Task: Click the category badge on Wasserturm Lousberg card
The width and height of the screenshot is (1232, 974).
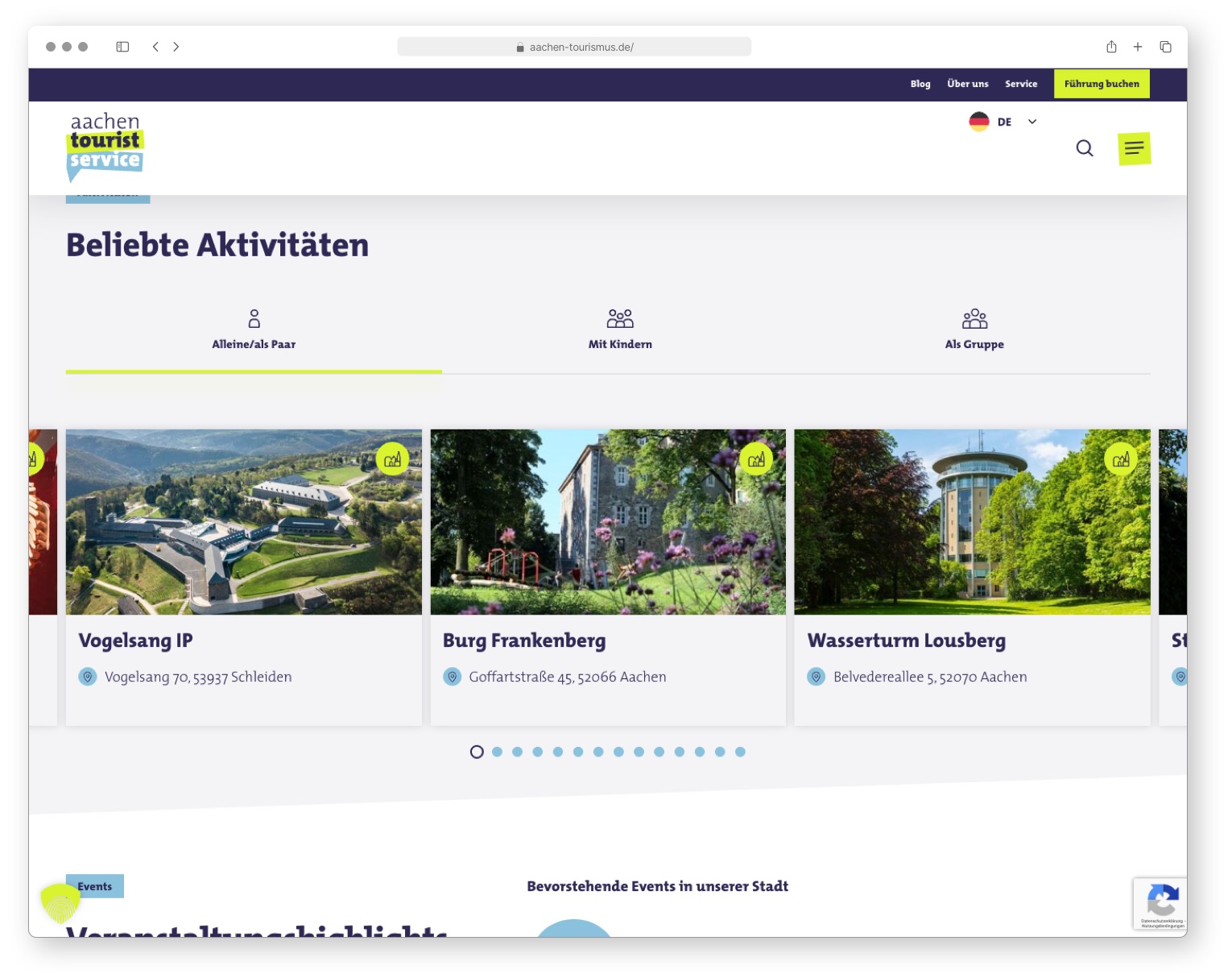Action: click(x=1121, y=459)
